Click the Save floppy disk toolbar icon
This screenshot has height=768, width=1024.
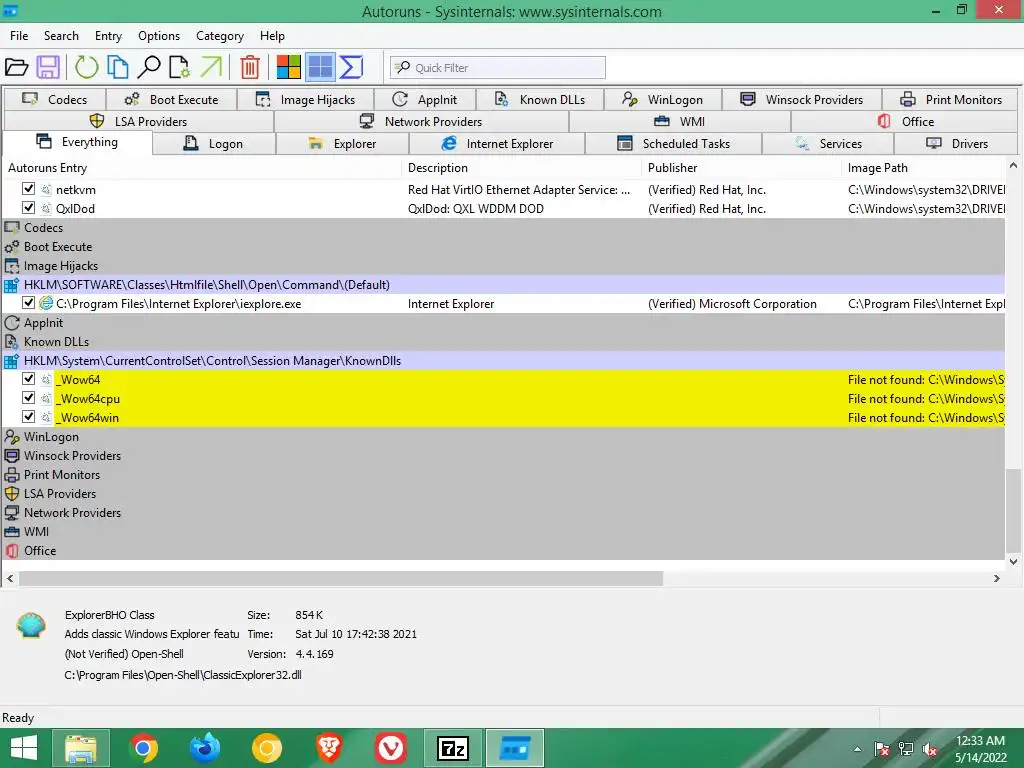[x=48, y=67]
